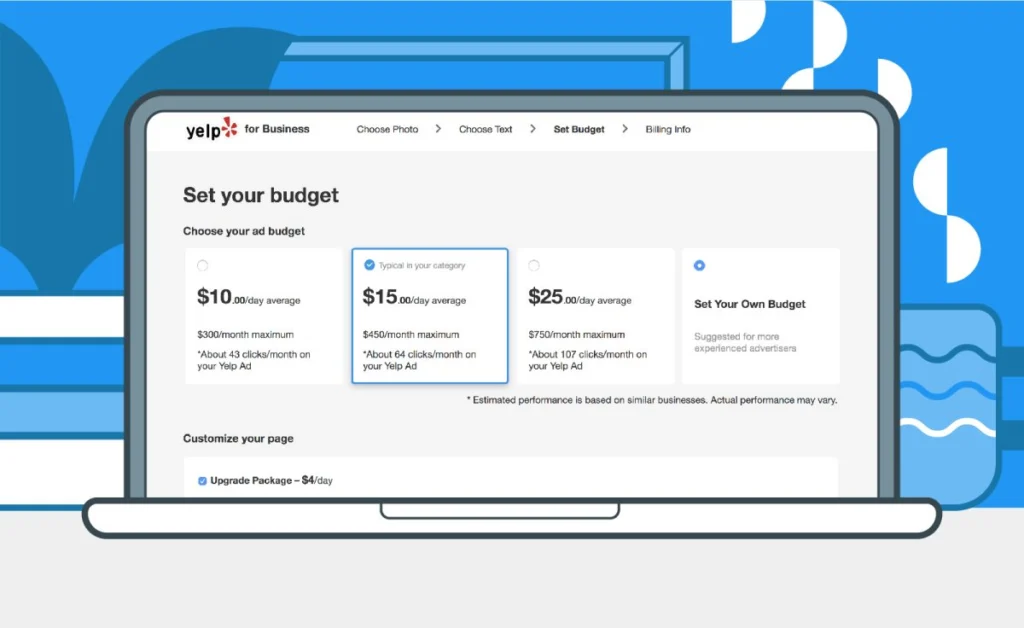Switch to the Choose Text step
The height and width of the screenshot is (628, 1024).
click(485, 129)
